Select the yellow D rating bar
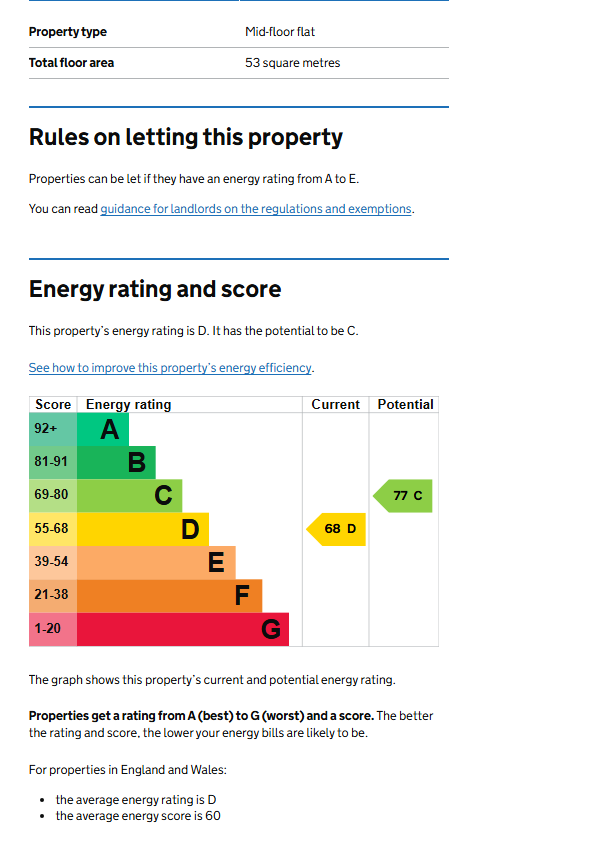Screen dimensions: 589x855 pos(143,529)
